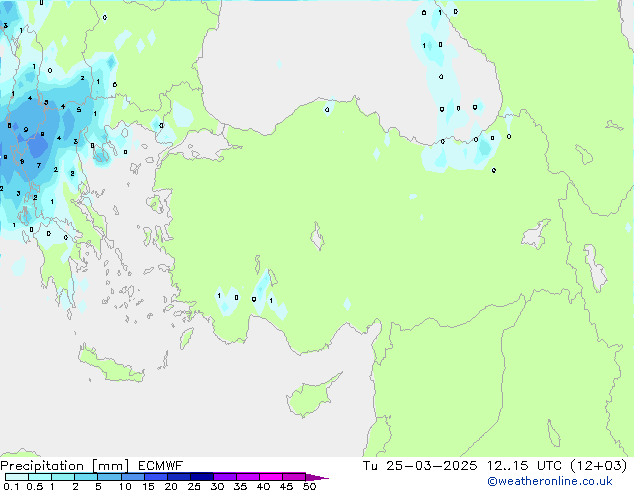Click the legend label 10
The image size is (634, 490).
pyautogui.click(x=125, y=486)
